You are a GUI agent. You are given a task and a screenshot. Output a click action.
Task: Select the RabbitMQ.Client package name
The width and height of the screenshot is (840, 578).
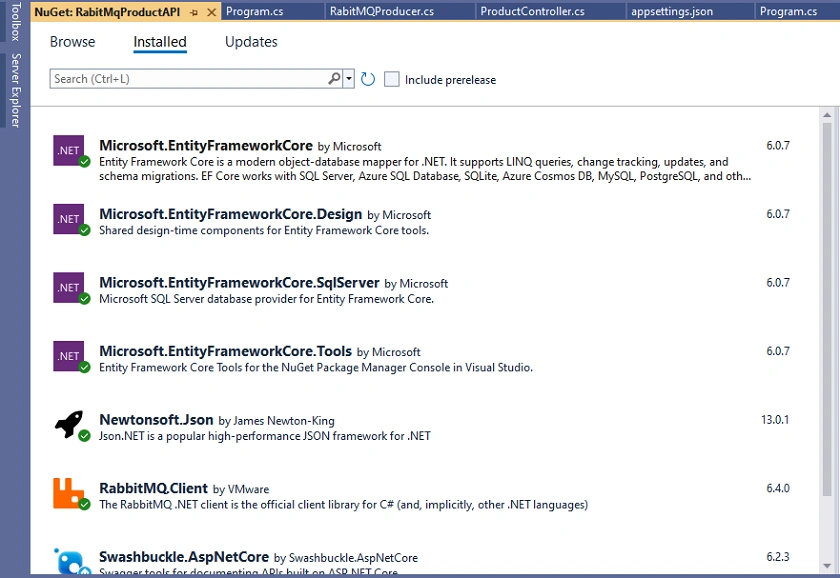point(153,489)
